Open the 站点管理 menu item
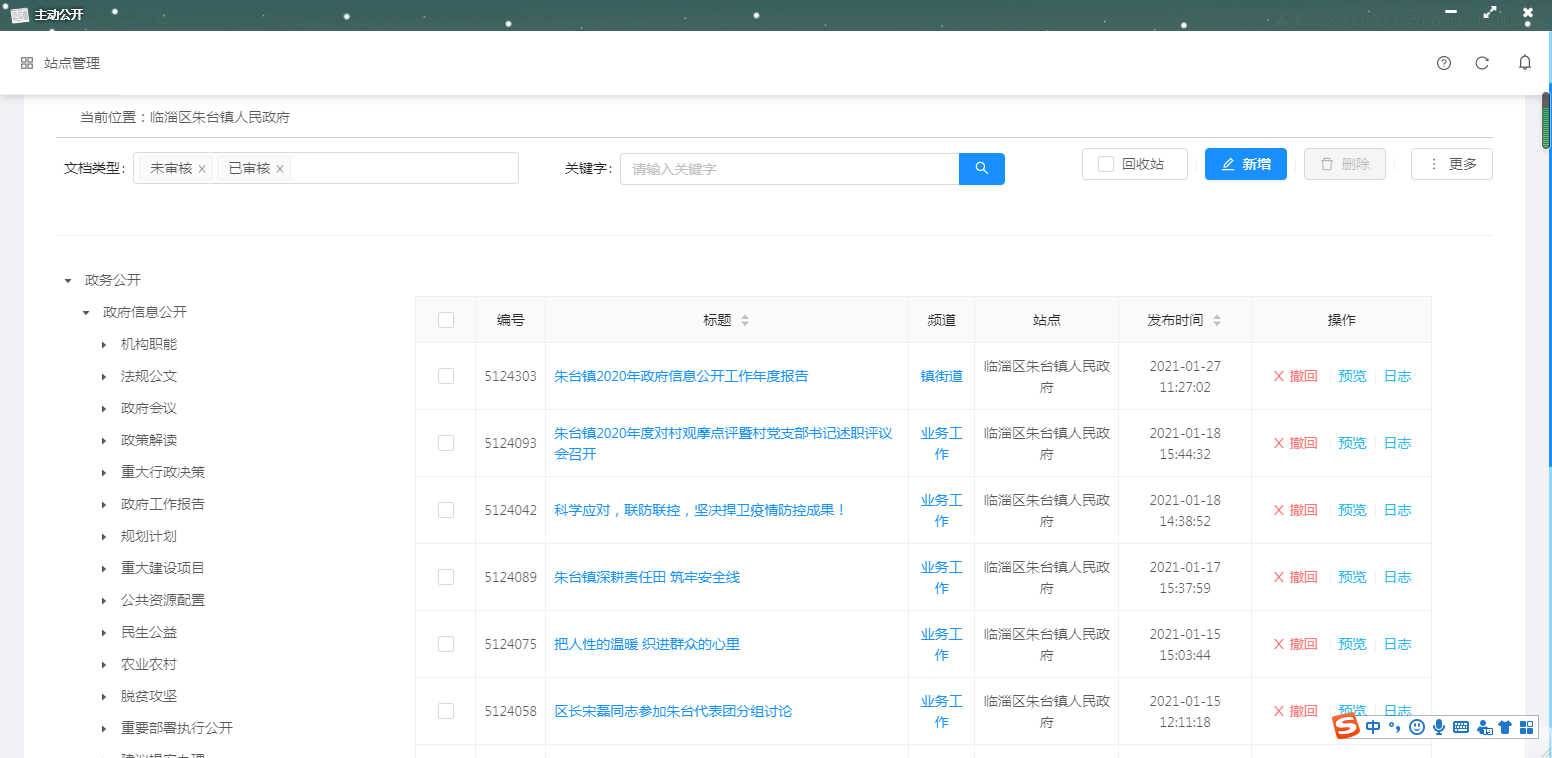This screenshot has height=758, width=1552. pyautogui.click(x=71, y=62)
